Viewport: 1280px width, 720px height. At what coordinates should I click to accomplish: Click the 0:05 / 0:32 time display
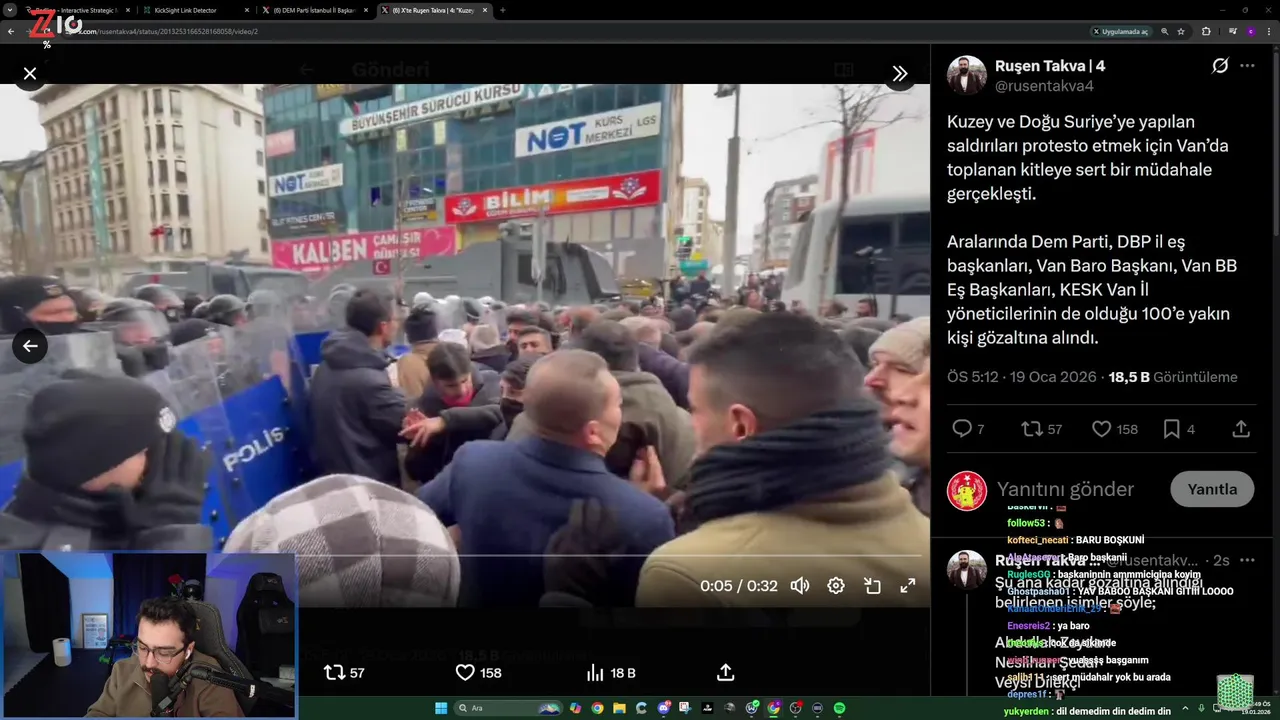738,586
